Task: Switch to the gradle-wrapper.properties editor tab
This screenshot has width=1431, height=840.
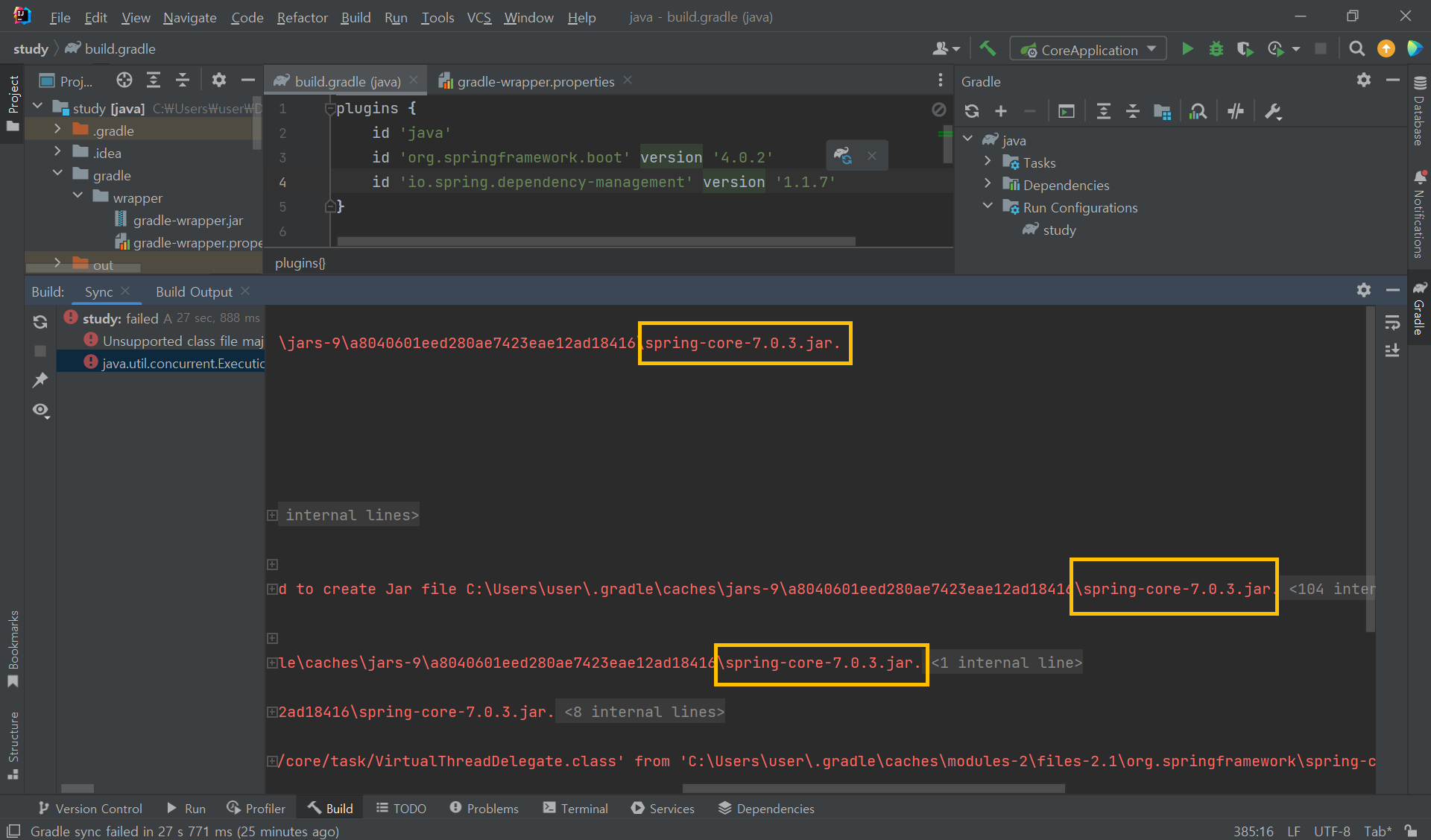Action: coord(534,81)
